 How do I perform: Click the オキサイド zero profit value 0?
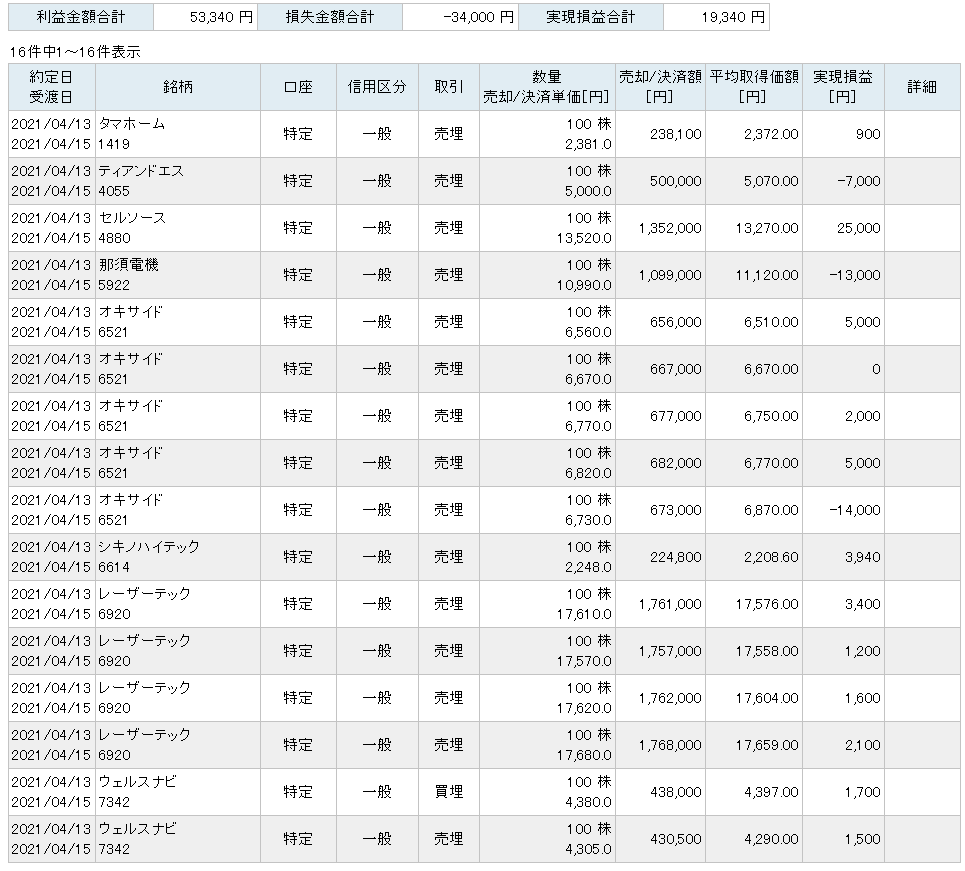click(876, 369)
